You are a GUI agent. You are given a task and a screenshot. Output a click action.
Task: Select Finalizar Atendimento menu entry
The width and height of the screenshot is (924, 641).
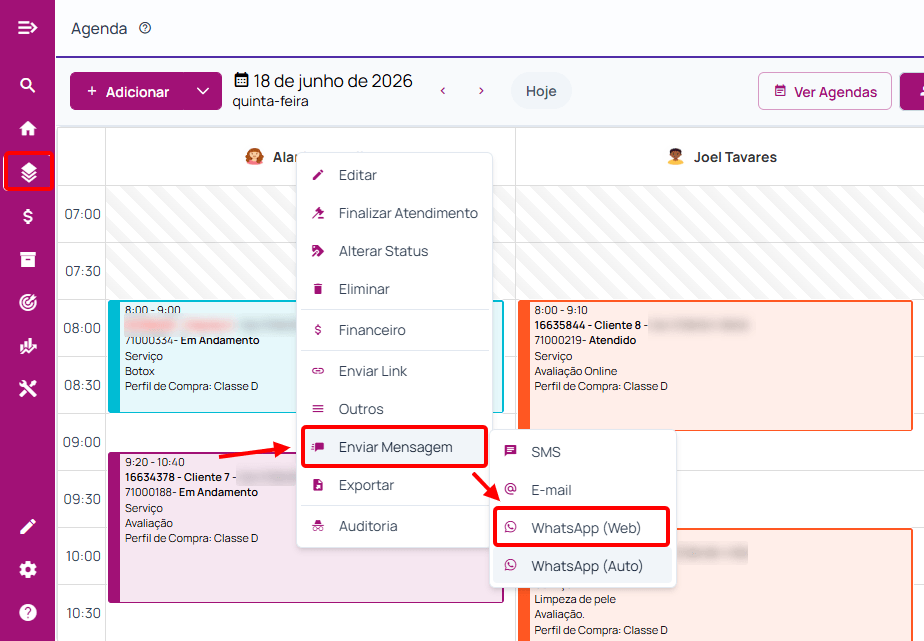click(x=394, y=213)
